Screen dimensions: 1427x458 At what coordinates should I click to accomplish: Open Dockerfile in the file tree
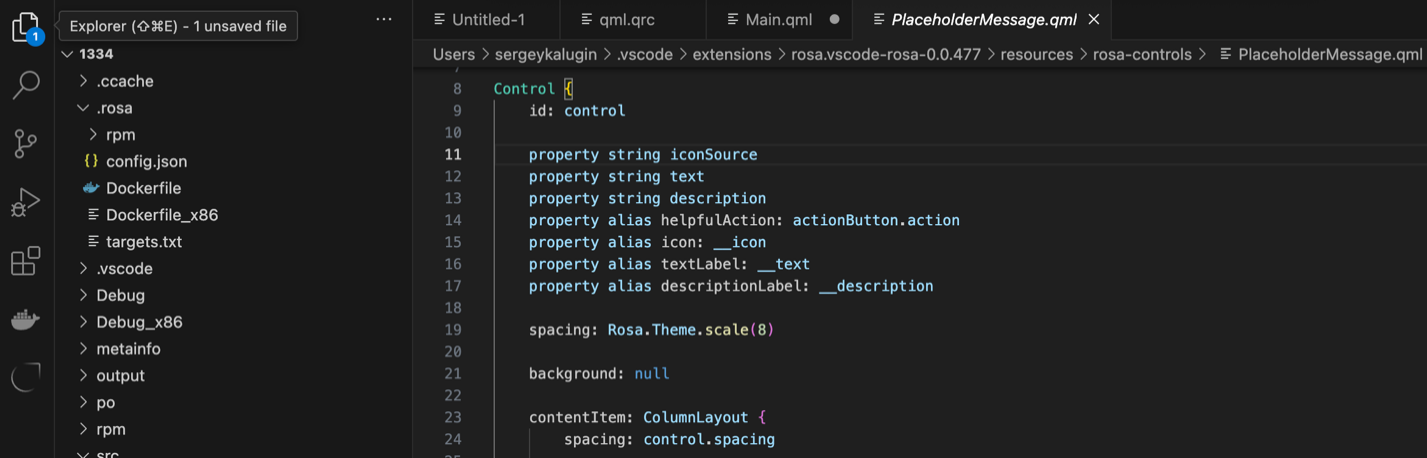click(143, 188)
